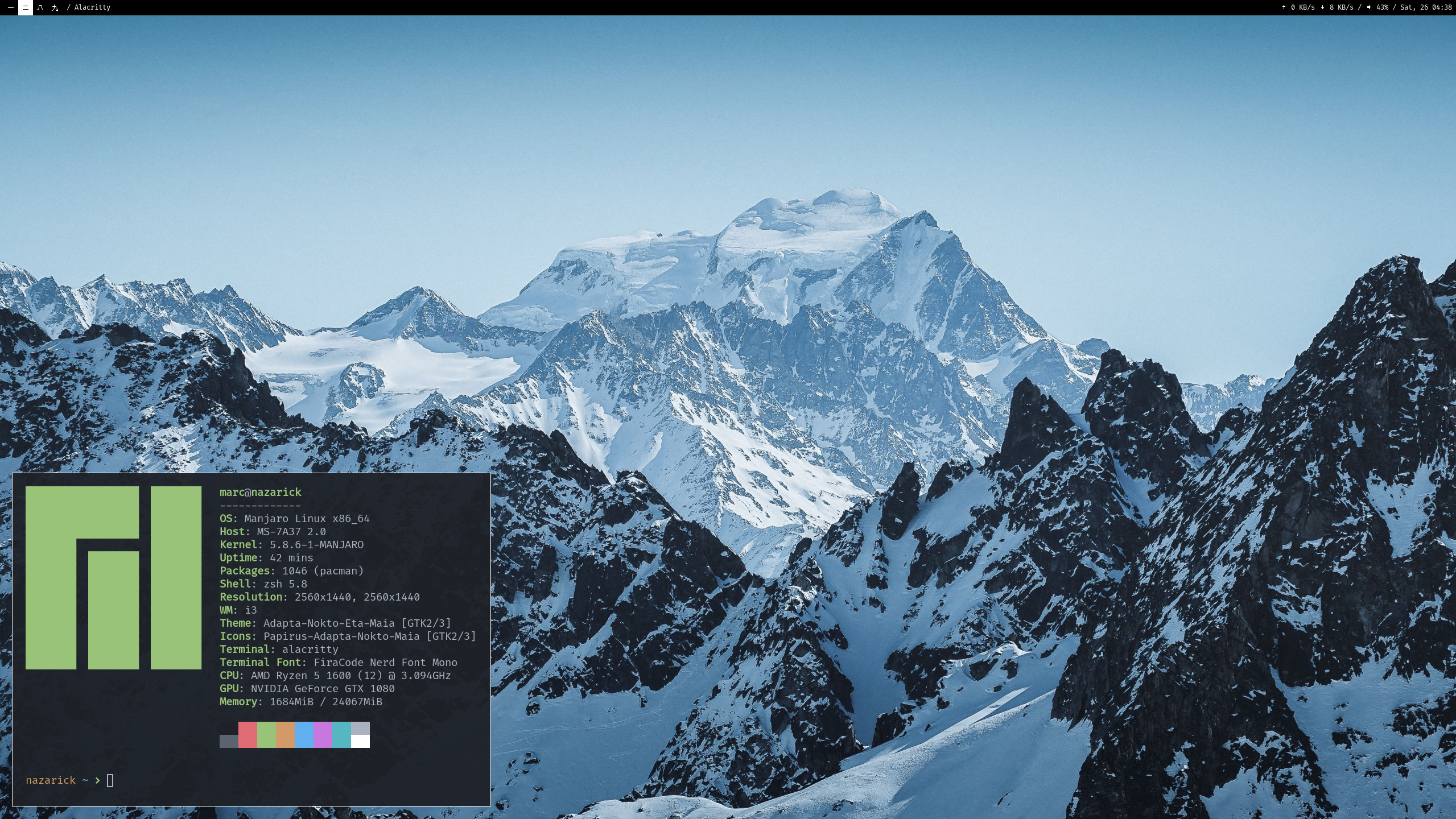Click the Alacritty window title in bar

[92, 7]
